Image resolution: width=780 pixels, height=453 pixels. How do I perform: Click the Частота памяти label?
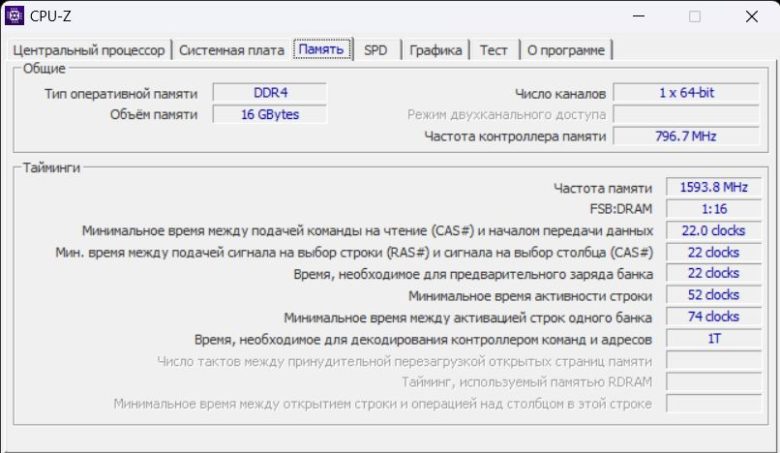pos(602,188)
